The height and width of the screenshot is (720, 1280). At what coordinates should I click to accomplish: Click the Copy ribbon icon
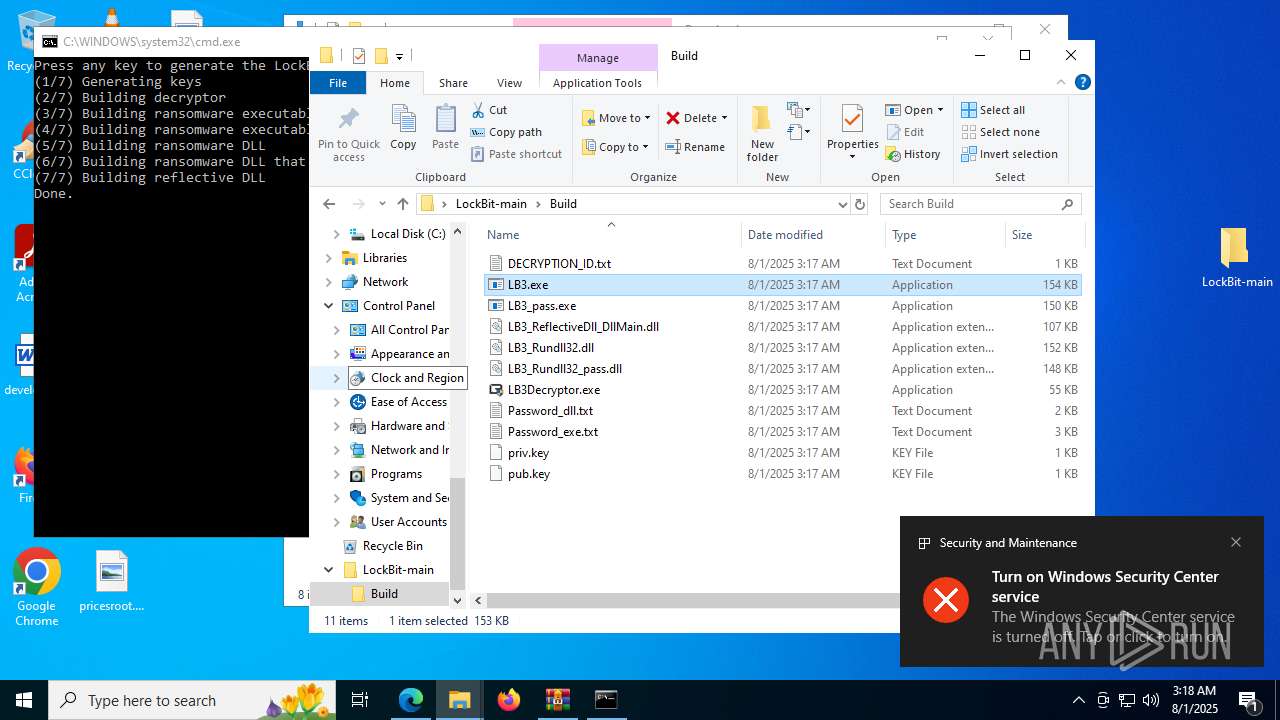pos(403,127)
